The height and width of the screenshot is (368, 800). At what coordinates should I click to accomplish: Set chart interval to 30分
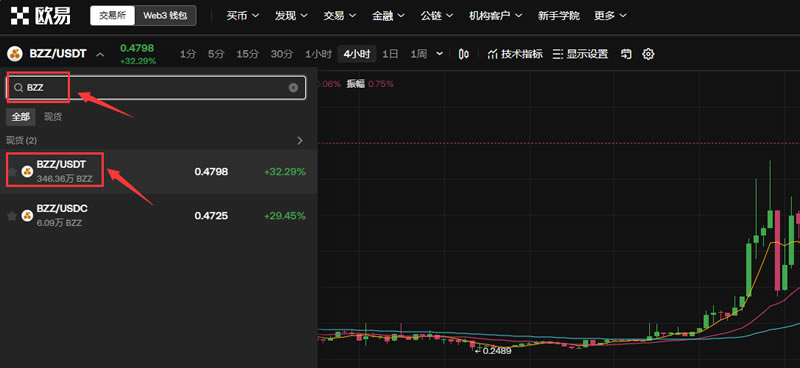point(282,54)
